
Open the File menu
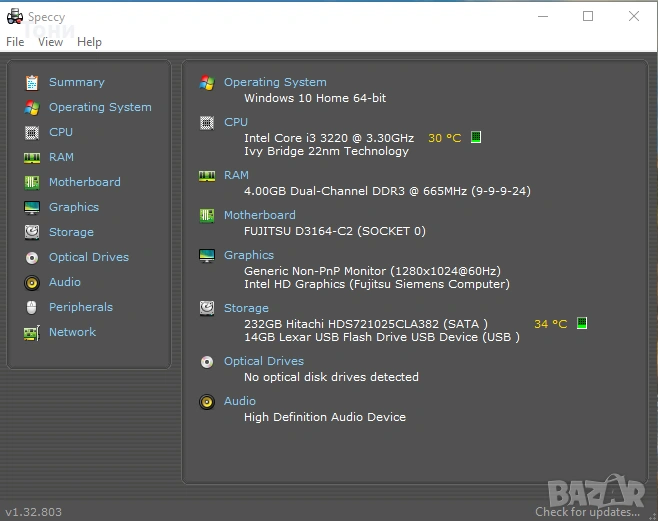(15, 42)
